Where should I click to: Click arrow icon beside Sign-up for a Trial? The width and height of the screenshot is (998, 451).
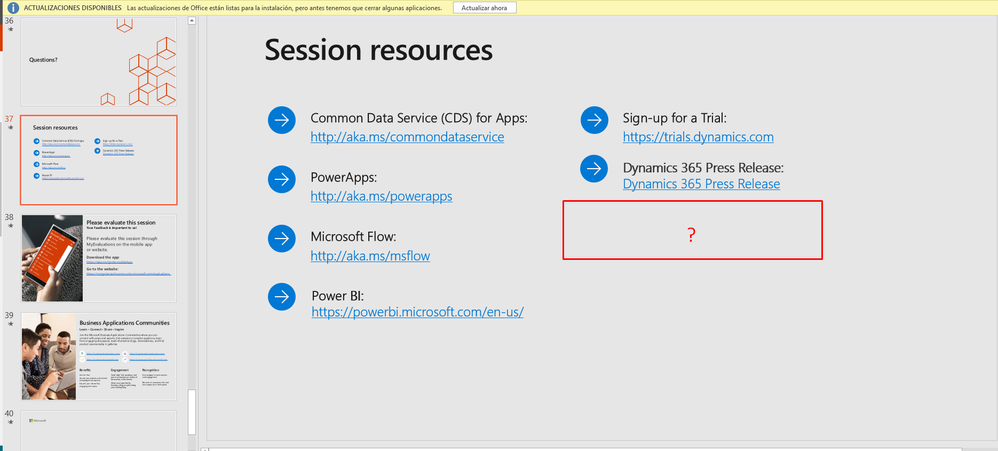[595, 120]
